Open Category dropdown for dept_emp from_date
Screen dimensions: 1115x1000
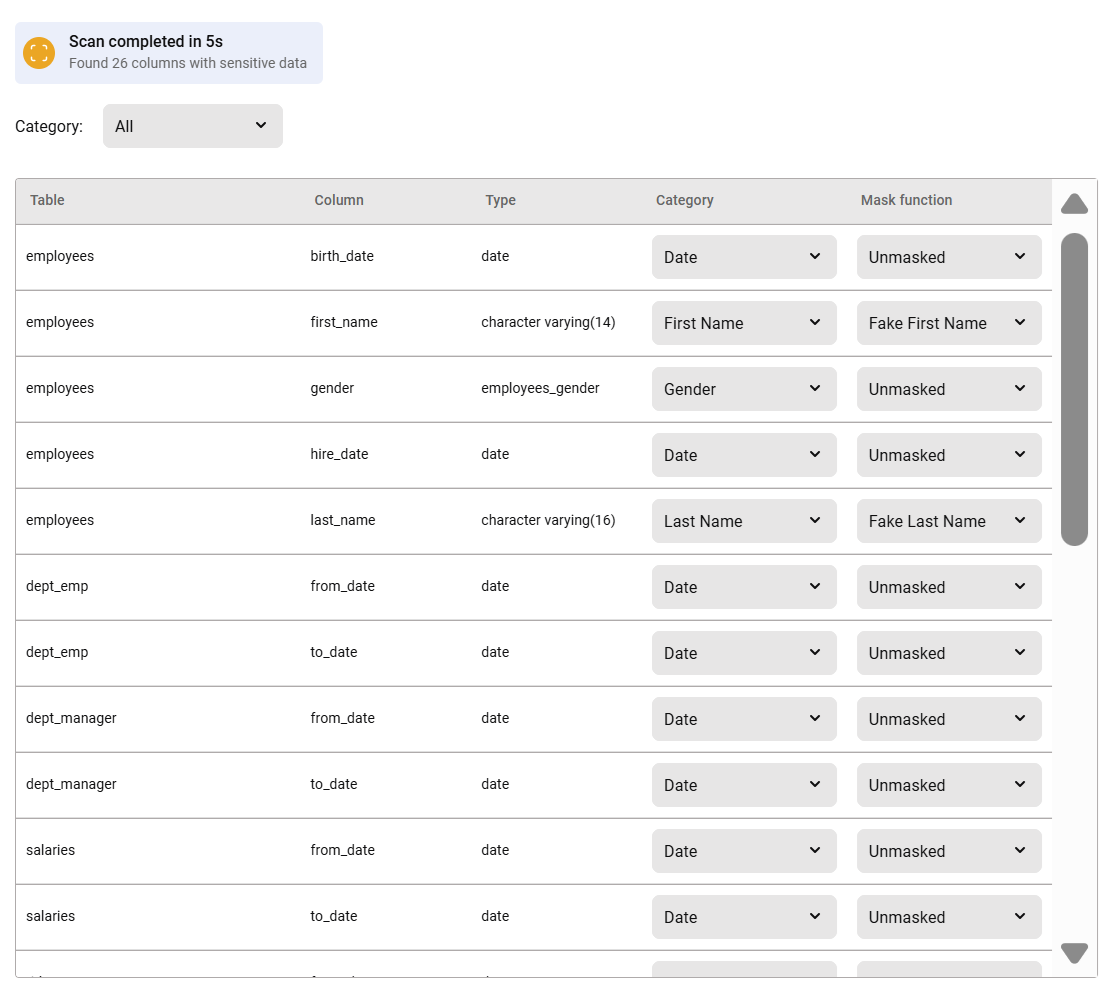pos(743,587)
